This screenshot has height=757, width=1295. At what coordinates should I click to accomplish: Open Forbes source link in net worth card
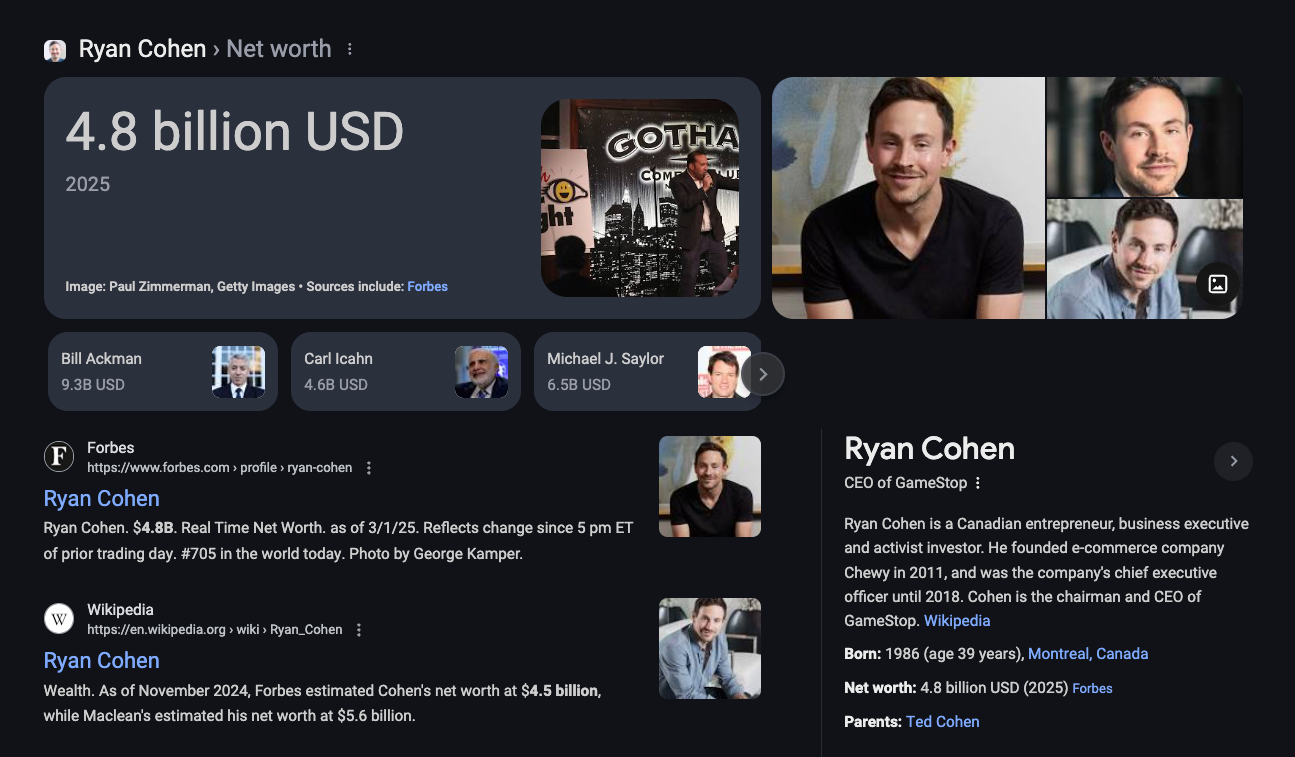pos(427,287)
